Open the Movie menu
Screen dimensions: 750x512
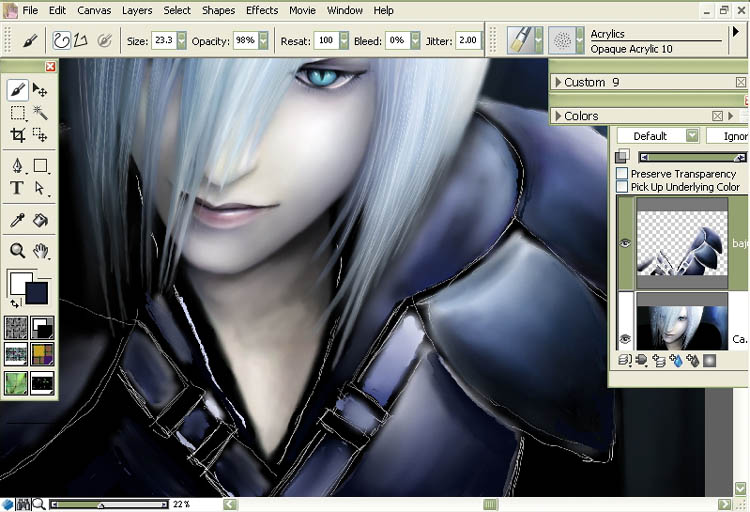pos(302,10)
